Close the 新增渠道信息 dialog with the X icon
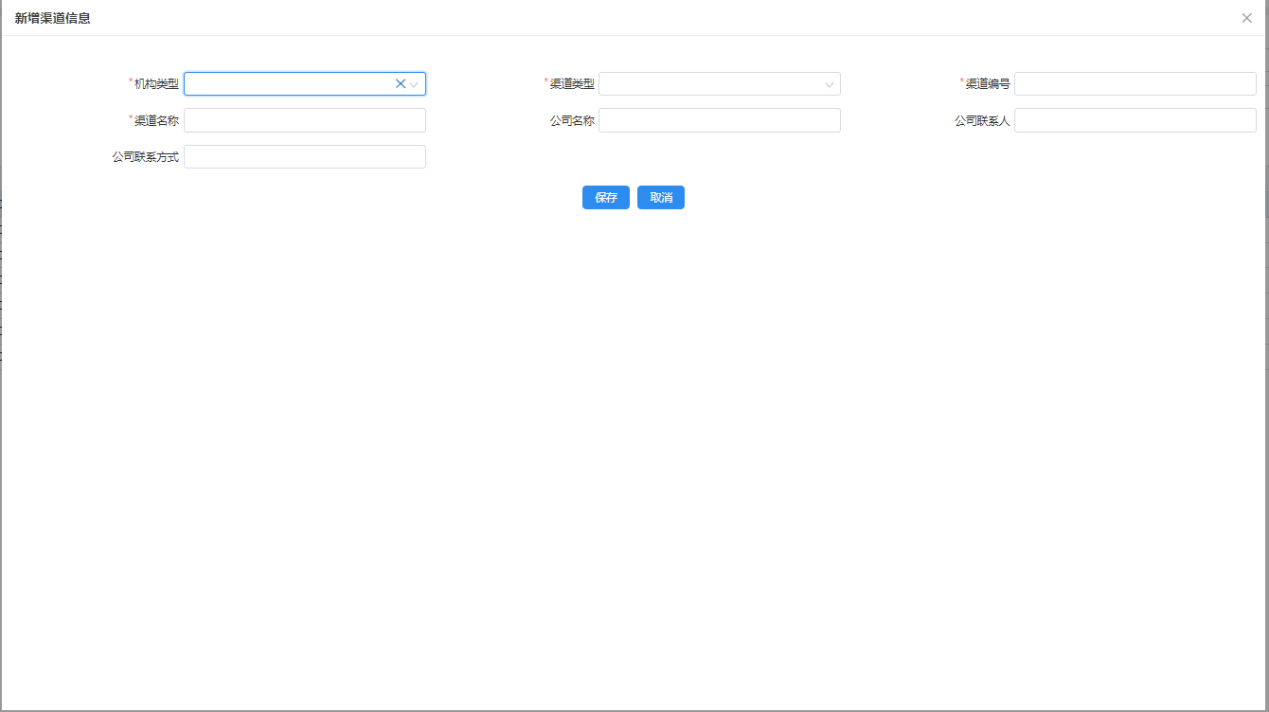Image resolution: width=1269 pixels, height=712 pixels. pos(1246,18)
